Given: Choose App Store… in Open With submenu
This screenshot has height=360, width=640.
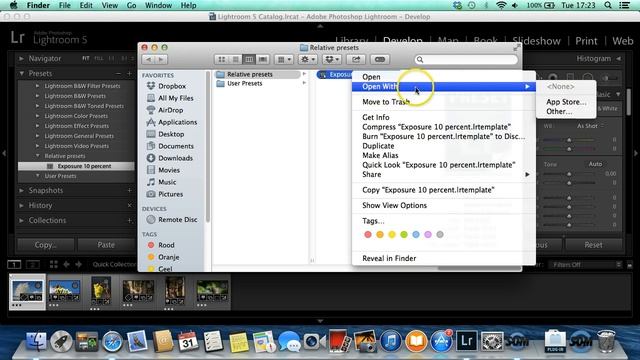Looking at the screenshot, I should click(x=566, y=102).
